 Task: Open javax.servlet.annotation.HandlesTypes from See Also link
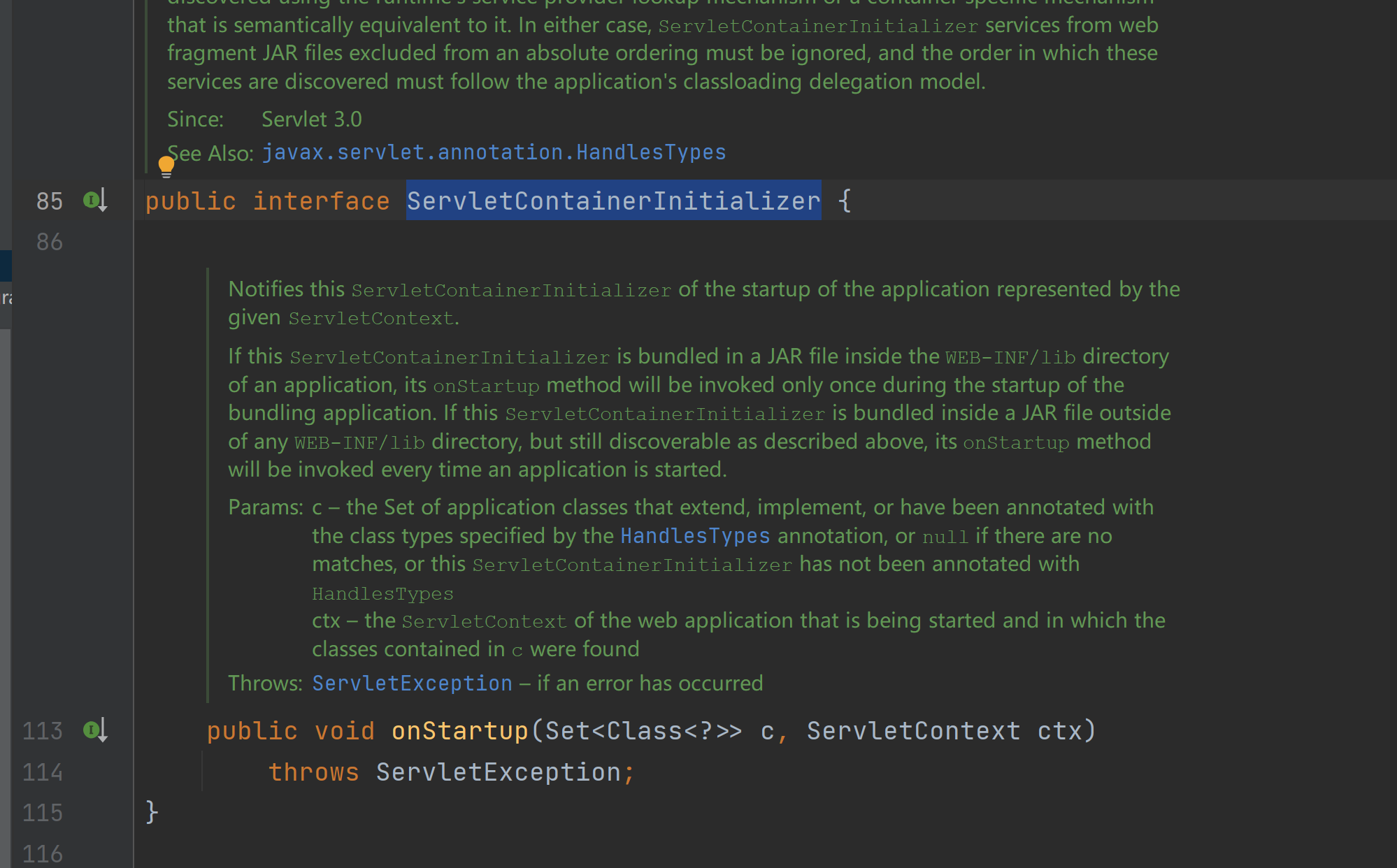pos(493,152)
